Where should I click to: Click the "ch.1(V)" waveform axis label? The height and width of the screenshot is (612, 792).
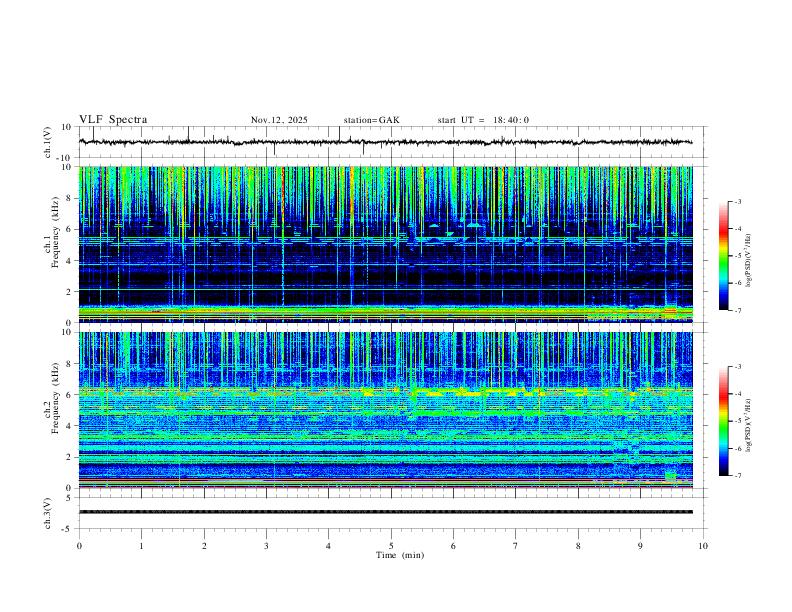[x=48, y=142]
